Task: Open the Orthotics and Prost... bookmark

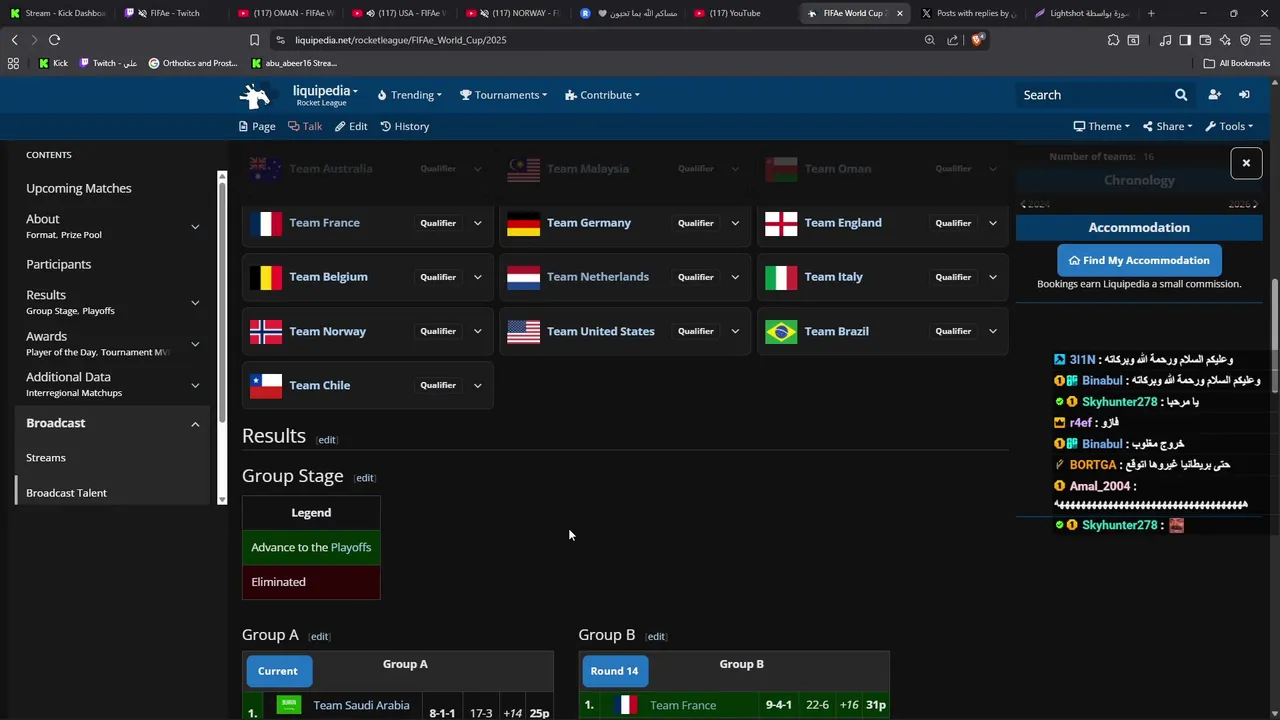Action: pyautogui.click(x=193, y=63)
